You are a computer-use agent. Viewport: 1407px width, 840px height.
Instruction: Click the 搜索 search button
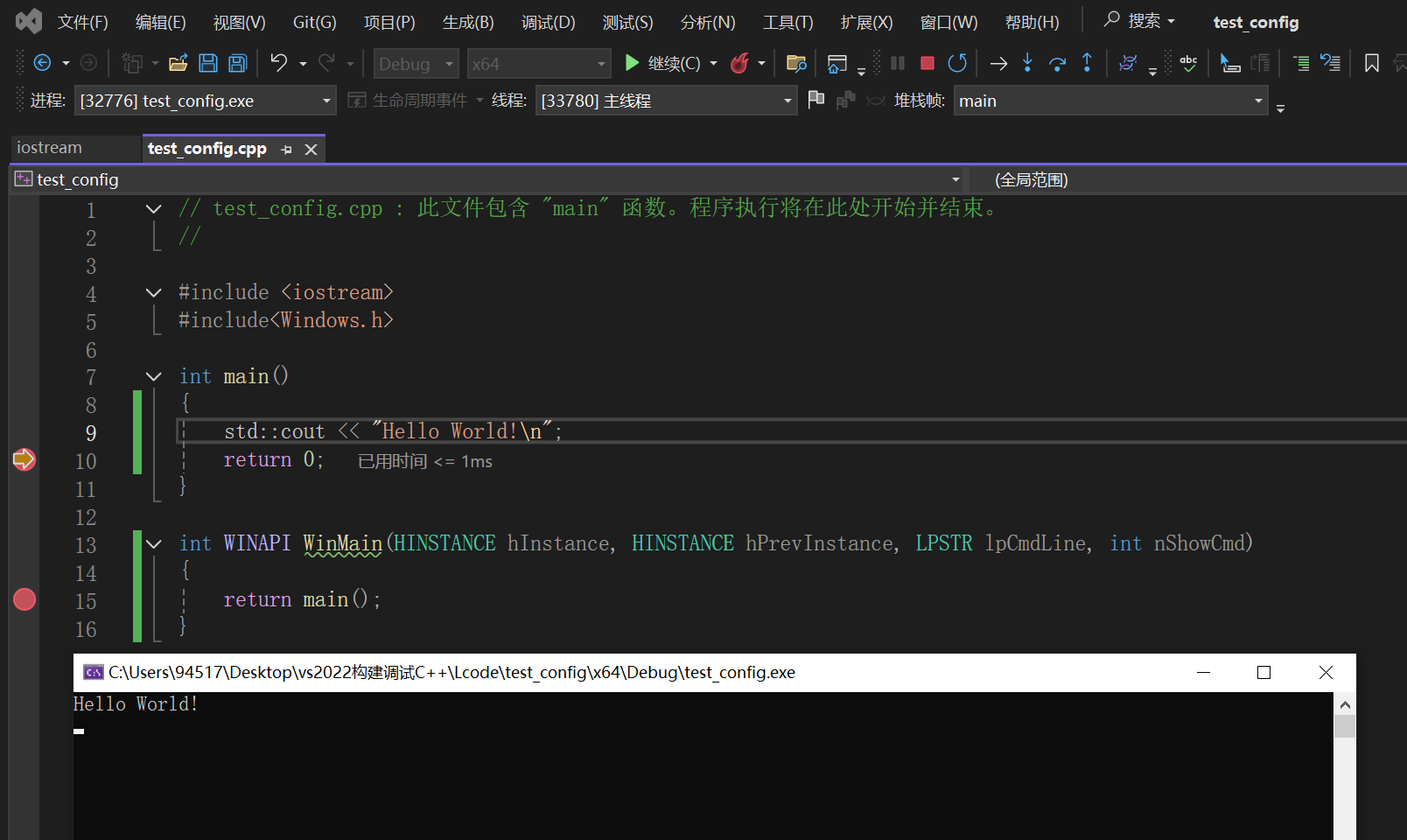[x=1139, y=20]
